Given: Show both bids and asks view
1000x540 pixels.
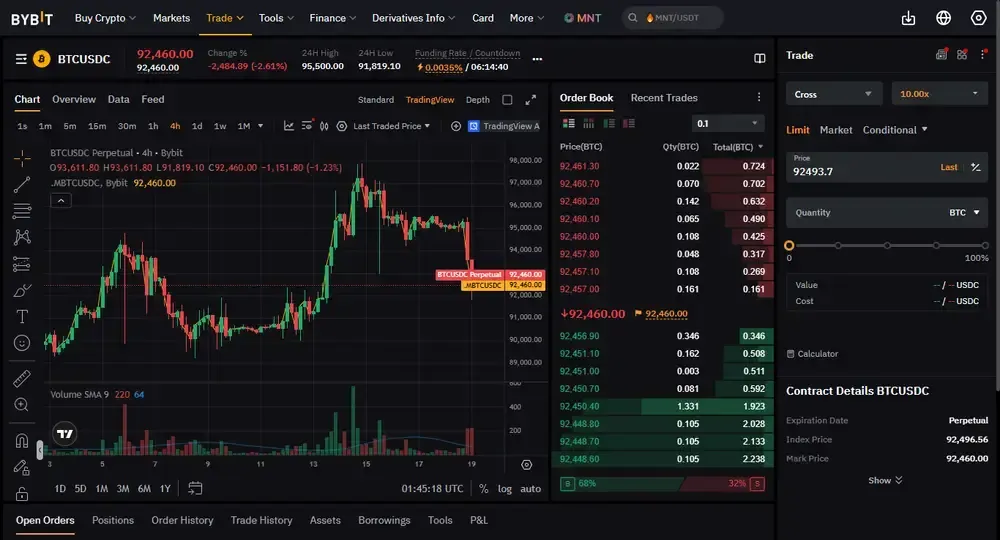Looking at the screenshot, I should (569, 123).
